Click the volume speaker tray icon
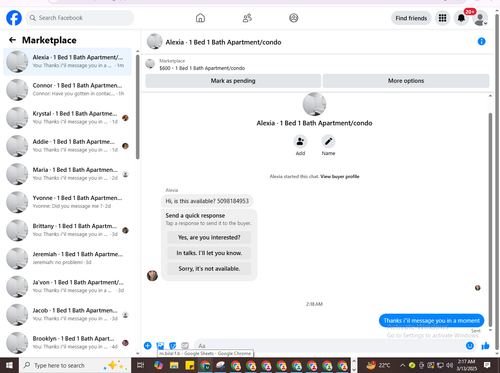Screen dimensions: 500x373 click(x=450, y=365)
